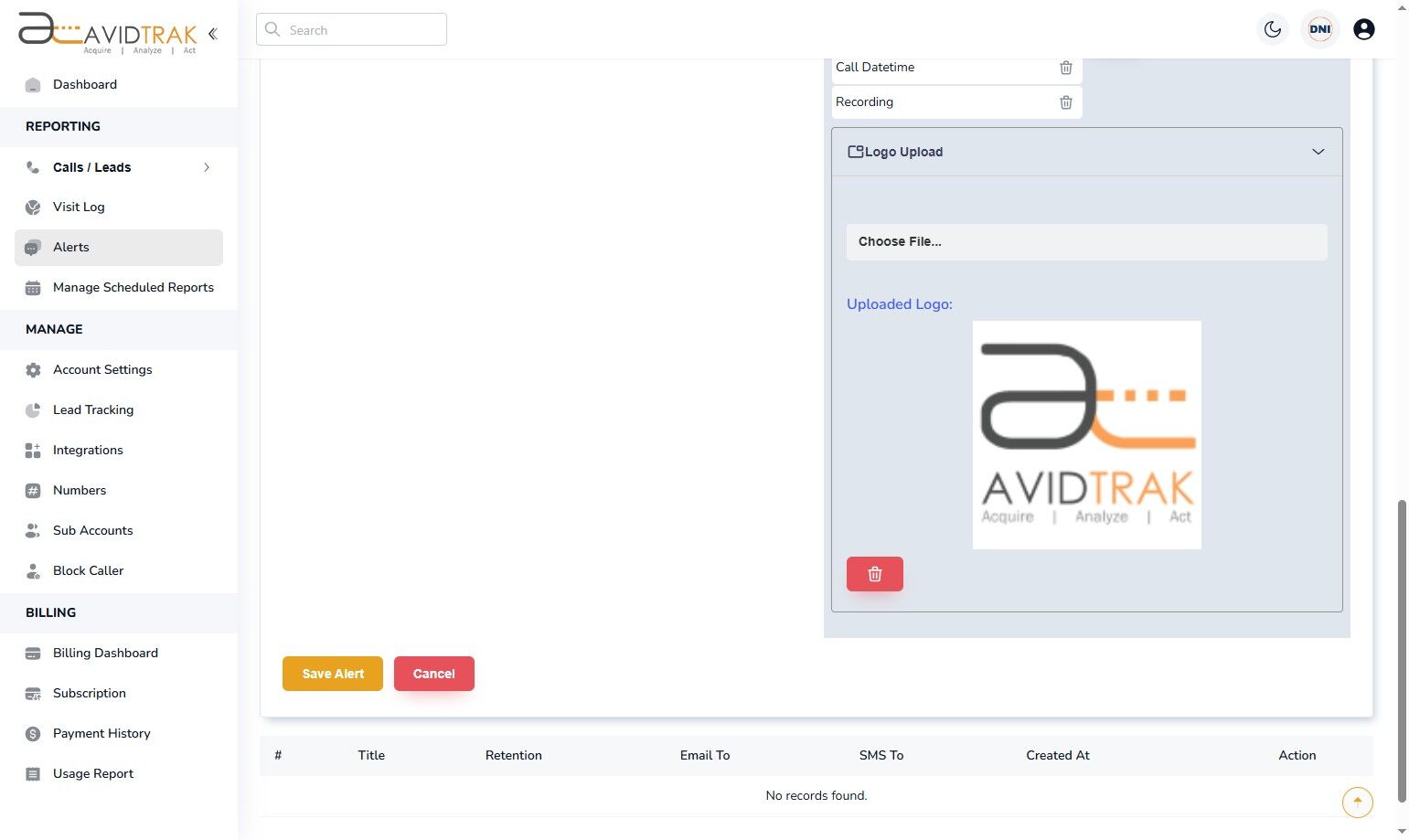The height and width of the screenshot is (840, 1409).
Task: Click the Visit Log icon
Action: click(33, 207)
